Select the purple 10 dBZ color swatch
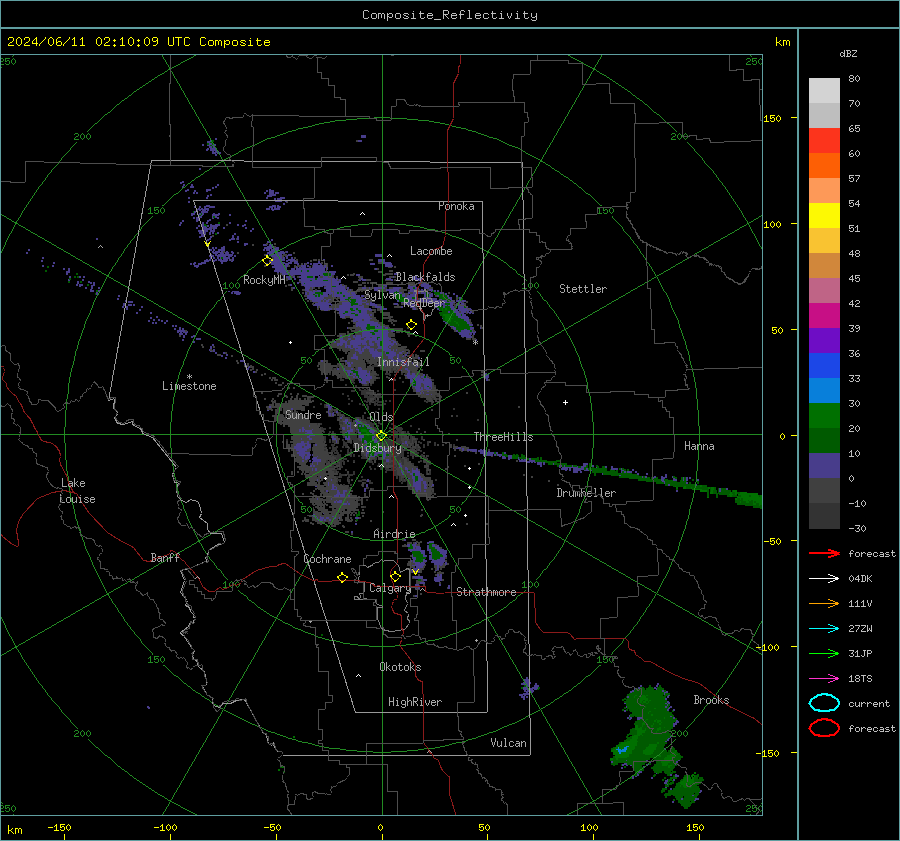Image resolution: width=900 pixels, height=841 pixels. pyautogui.click(x=824, y=466)
